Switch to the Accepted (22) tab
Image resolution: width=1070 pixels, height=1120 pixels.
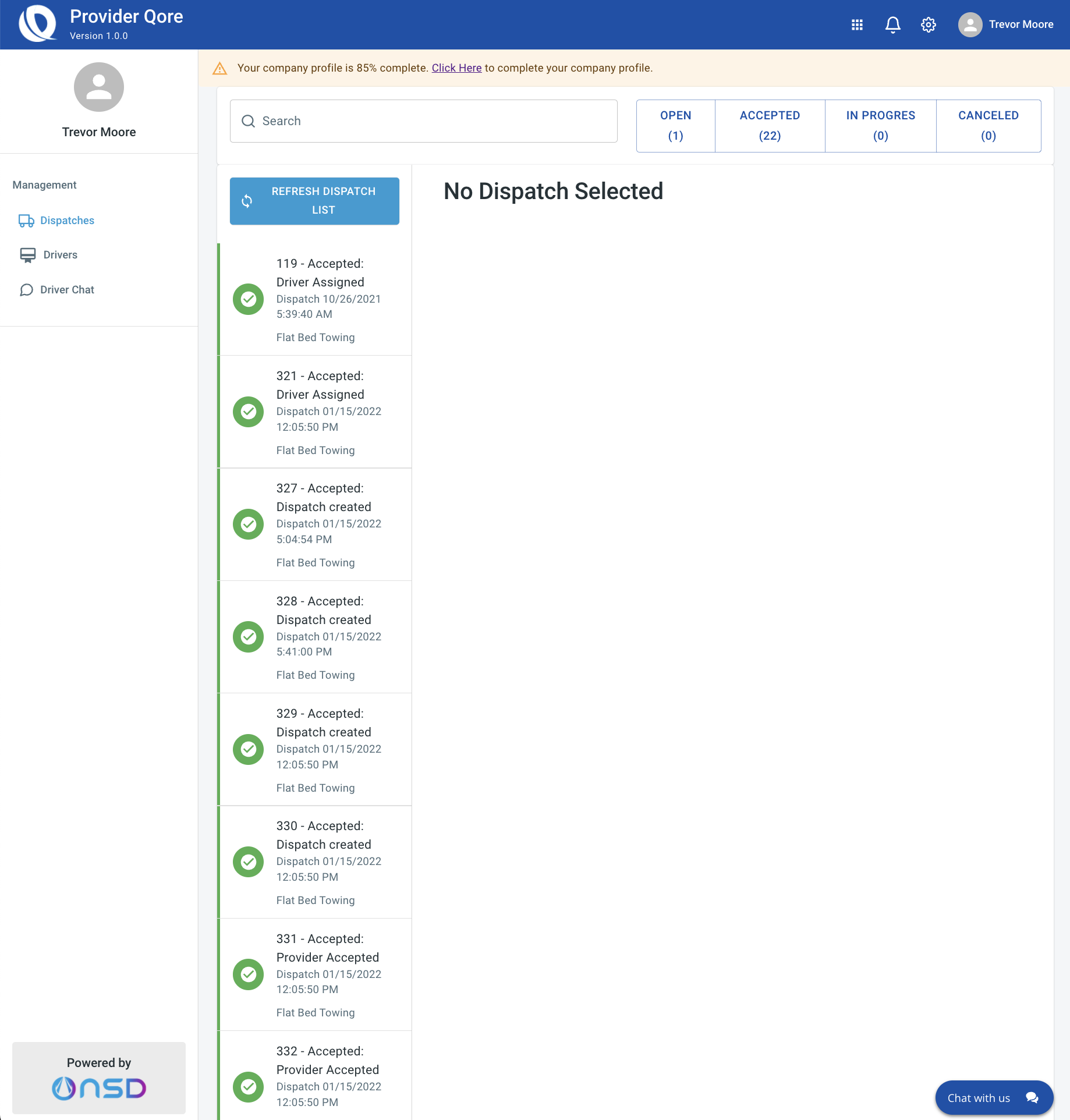click(770, 126)
